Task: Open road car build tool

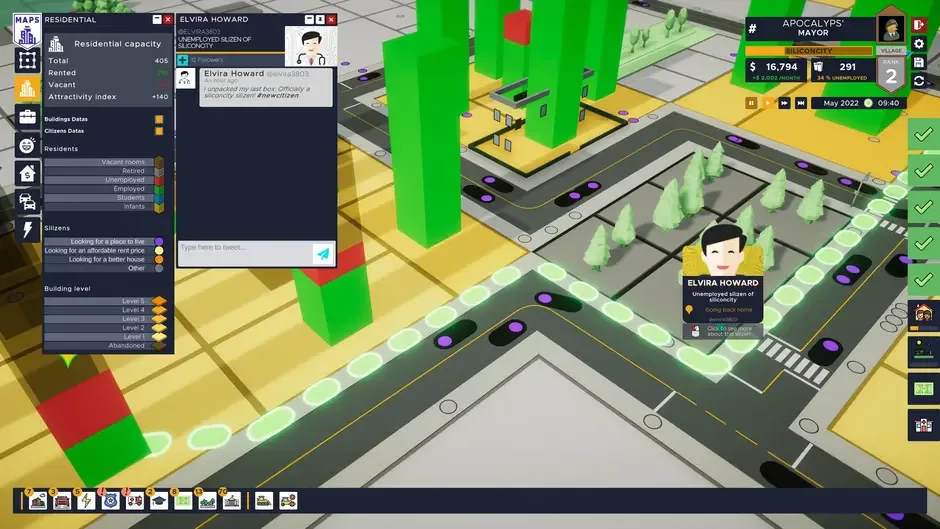Action: tap(62, 501)
